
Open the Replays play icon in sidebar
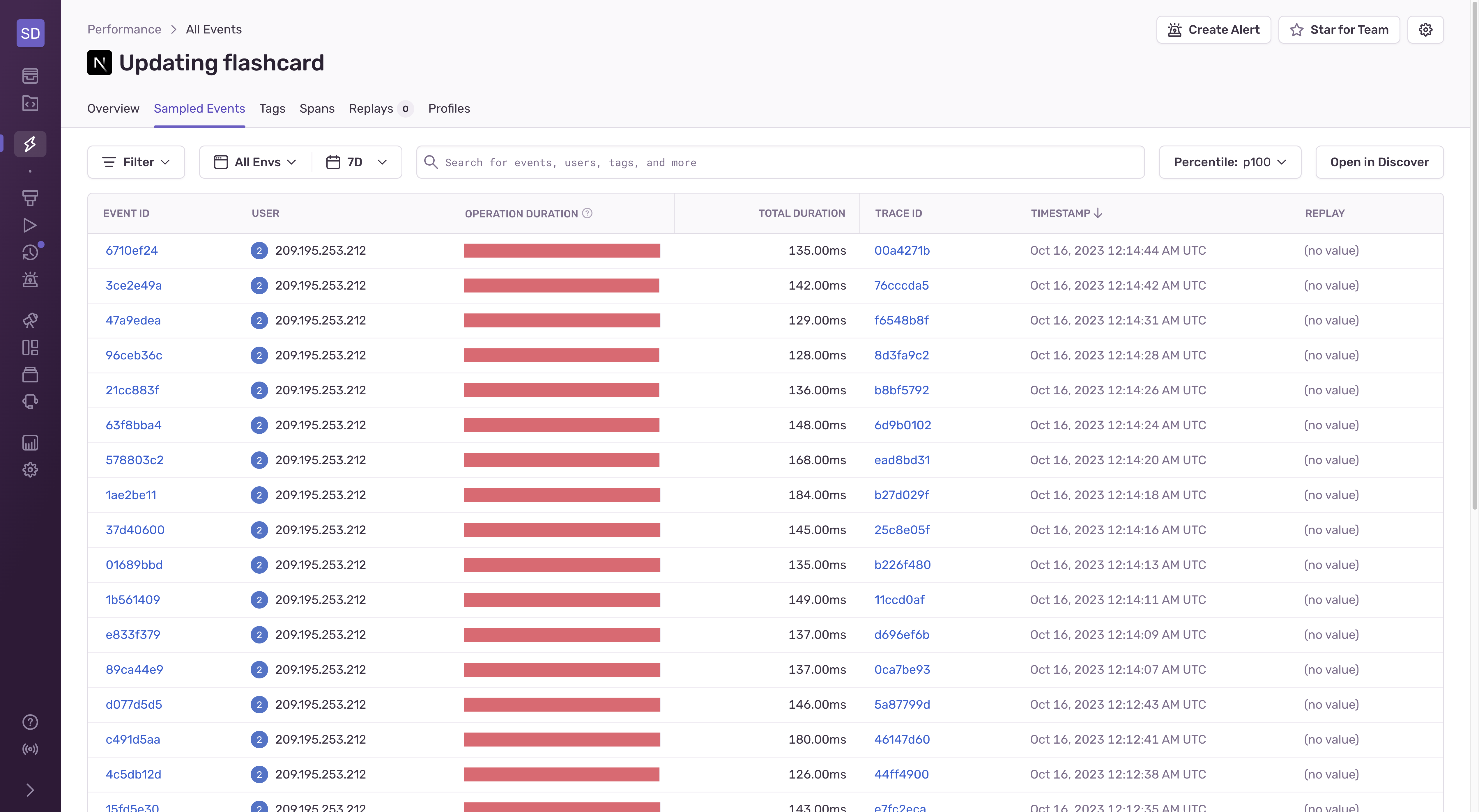pos(30,225)
